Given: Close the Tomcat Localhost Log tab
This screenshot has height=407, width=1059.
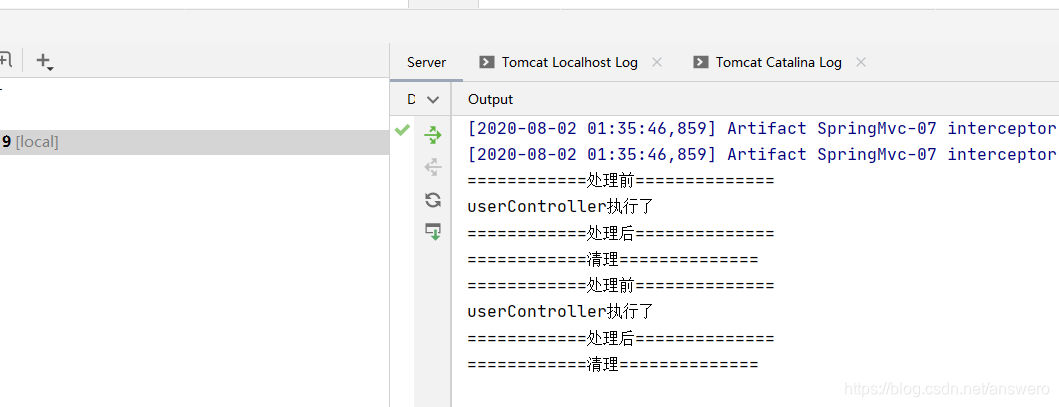Looking at the screenshot, I should point(657,62).
